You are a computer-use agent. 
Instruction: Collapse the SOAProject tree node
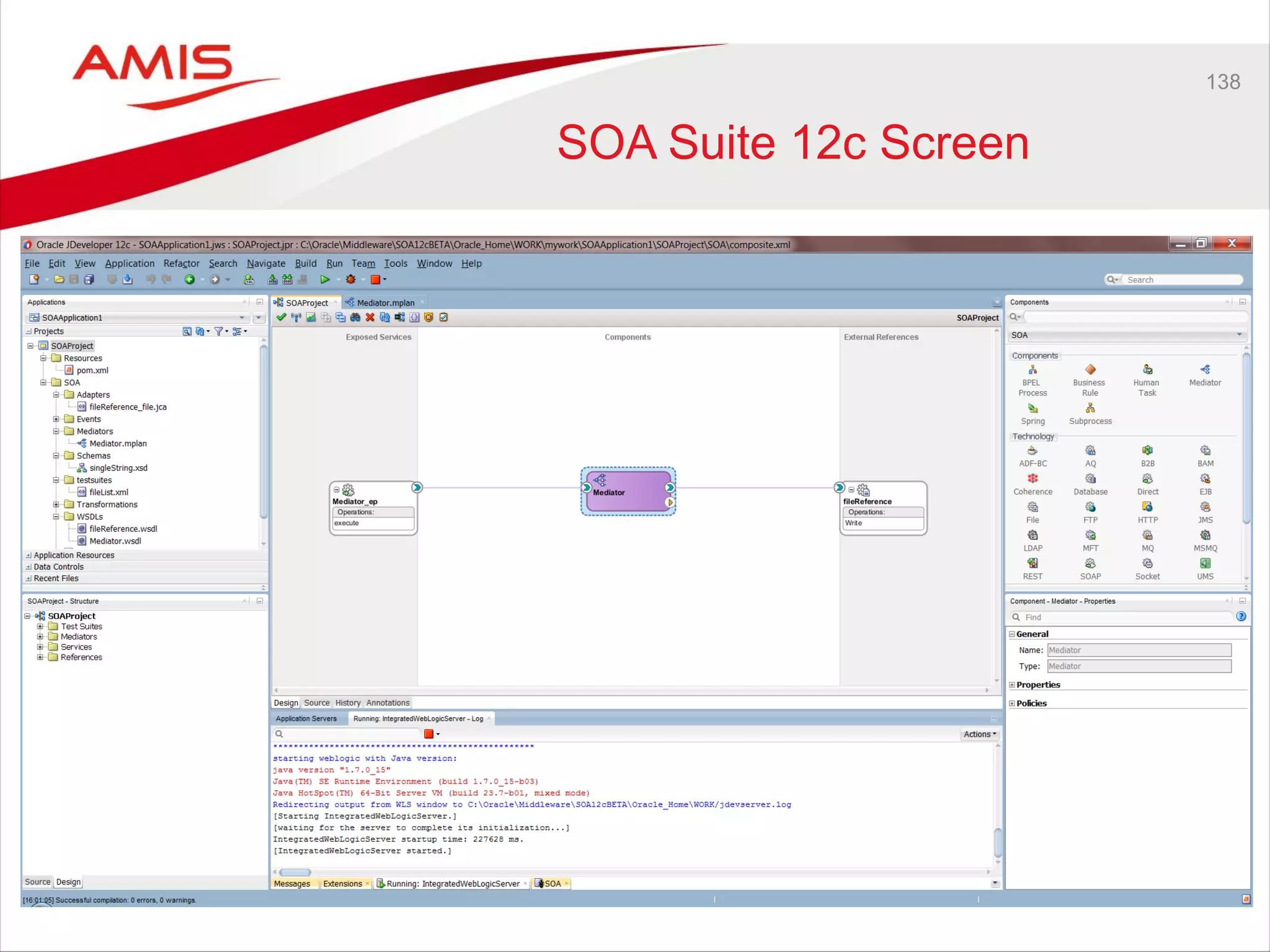pyautogui.click(x=30, y=346)
